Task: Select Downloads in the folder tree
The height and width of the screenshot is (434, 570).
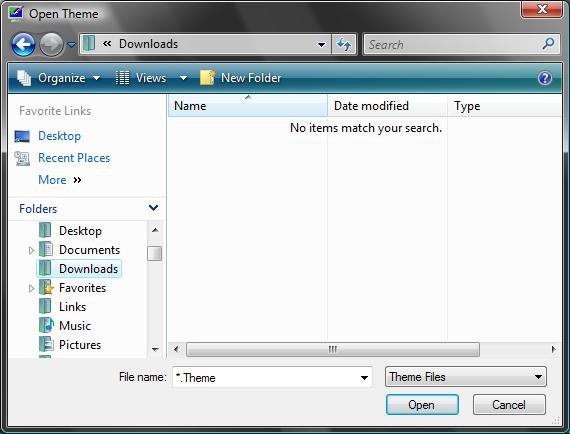Action: click(x=88, y=269)
